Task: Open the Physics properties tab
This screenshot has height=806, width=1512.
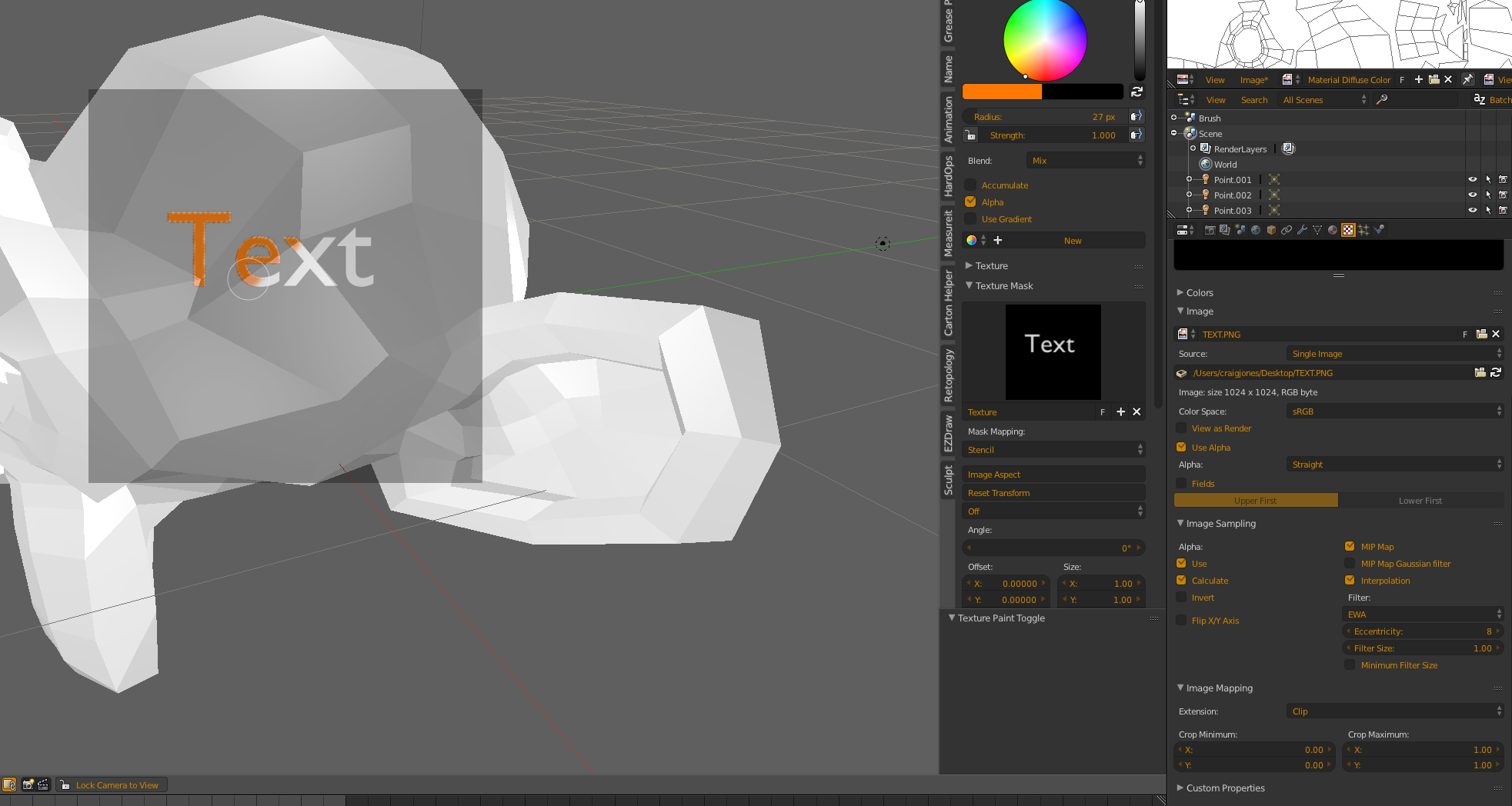Action: pos(1379,230)
